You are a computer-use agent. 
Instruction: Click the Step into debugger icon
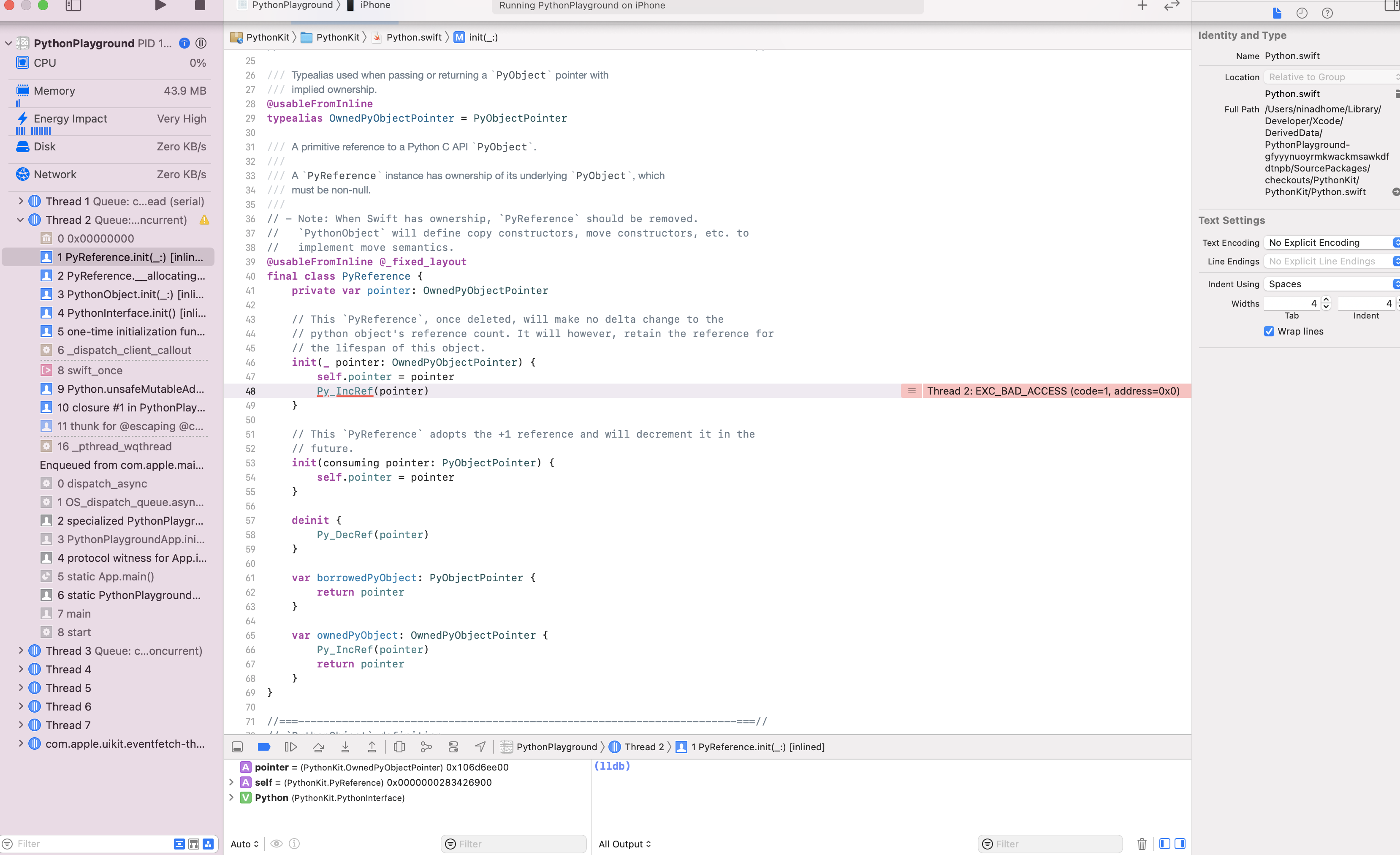345,747
